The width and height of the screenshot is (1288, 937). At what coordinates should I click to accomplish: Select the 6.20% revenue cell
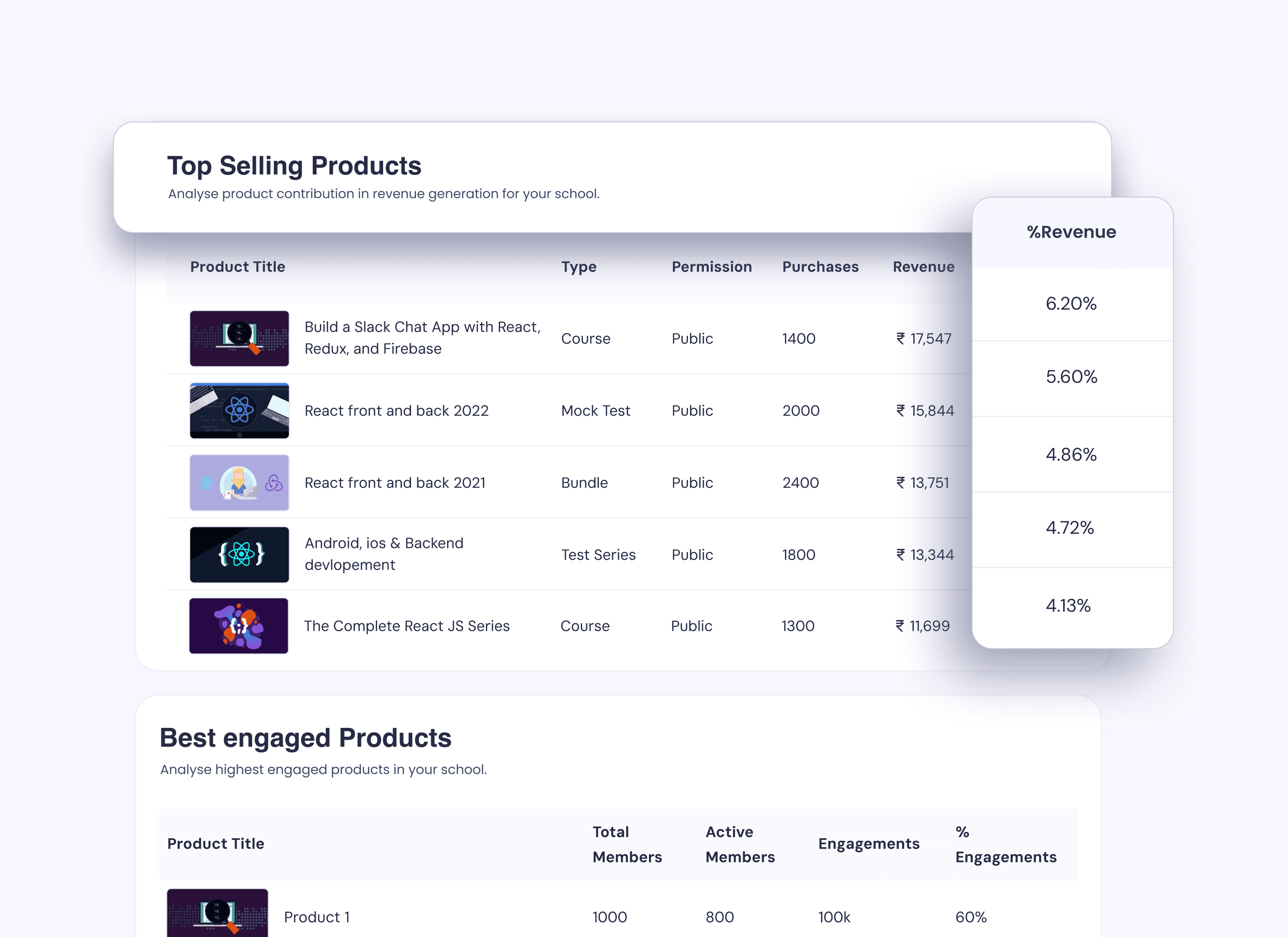click(1071, 304)
